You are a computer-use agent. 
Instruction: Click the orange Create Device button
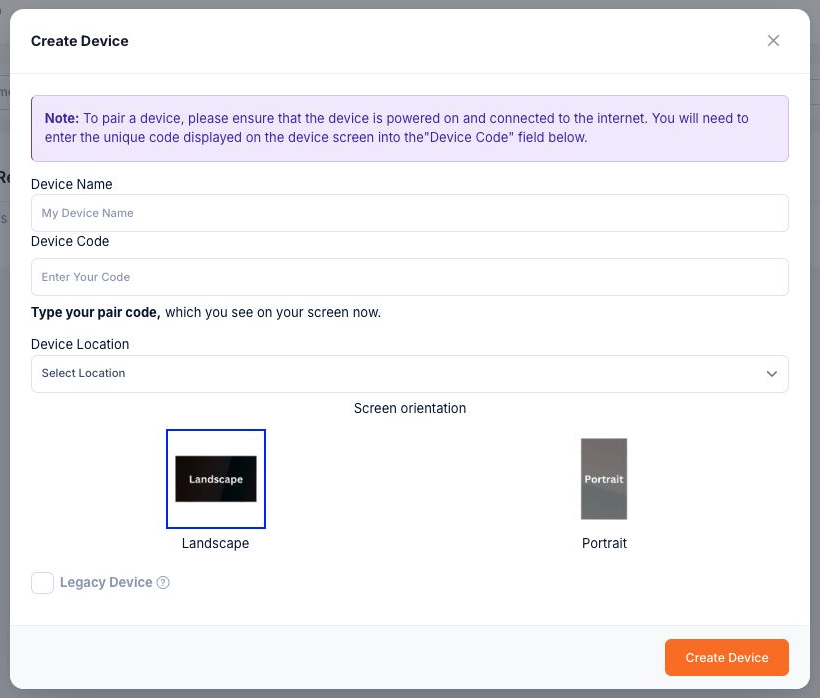tap(726, 657)
